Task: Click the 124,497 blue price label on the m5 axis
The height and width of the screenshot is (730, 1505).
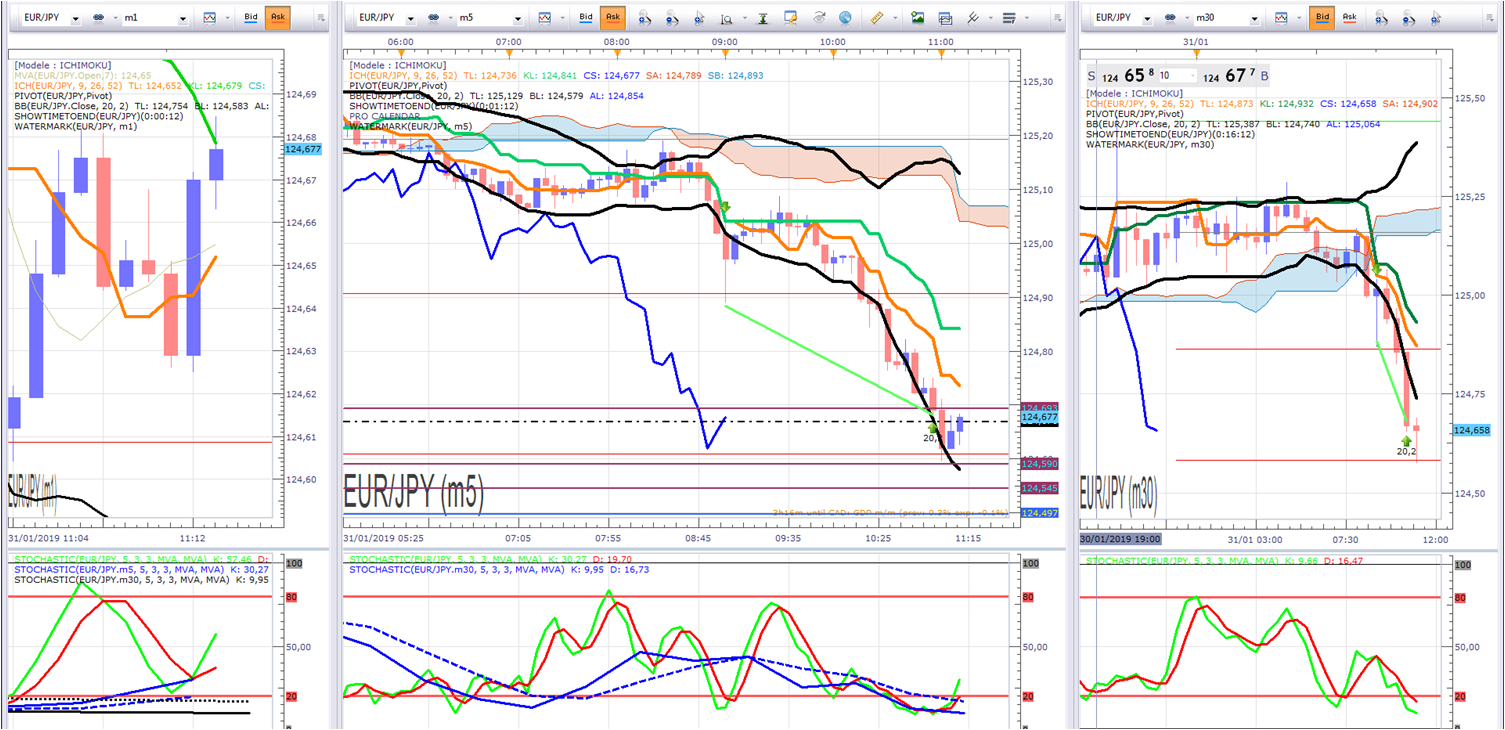Action: 1039,513
